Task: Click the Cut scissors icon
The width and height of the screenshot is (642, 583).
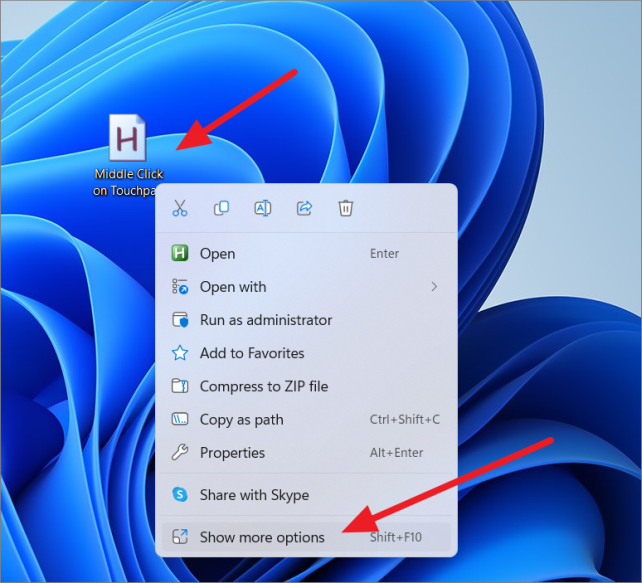Action: (180, 208)
